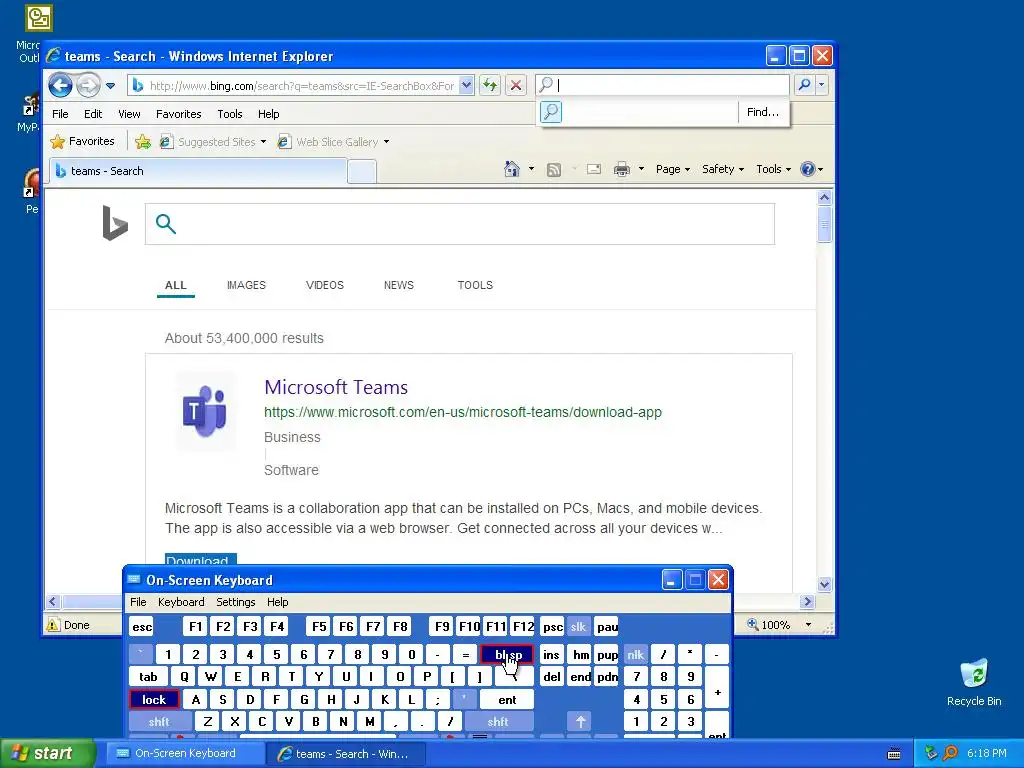Viewport: 1024px width, 768px height.
Task: Open the Recent Pages dropdown arrow
Action: coord(110,86)
